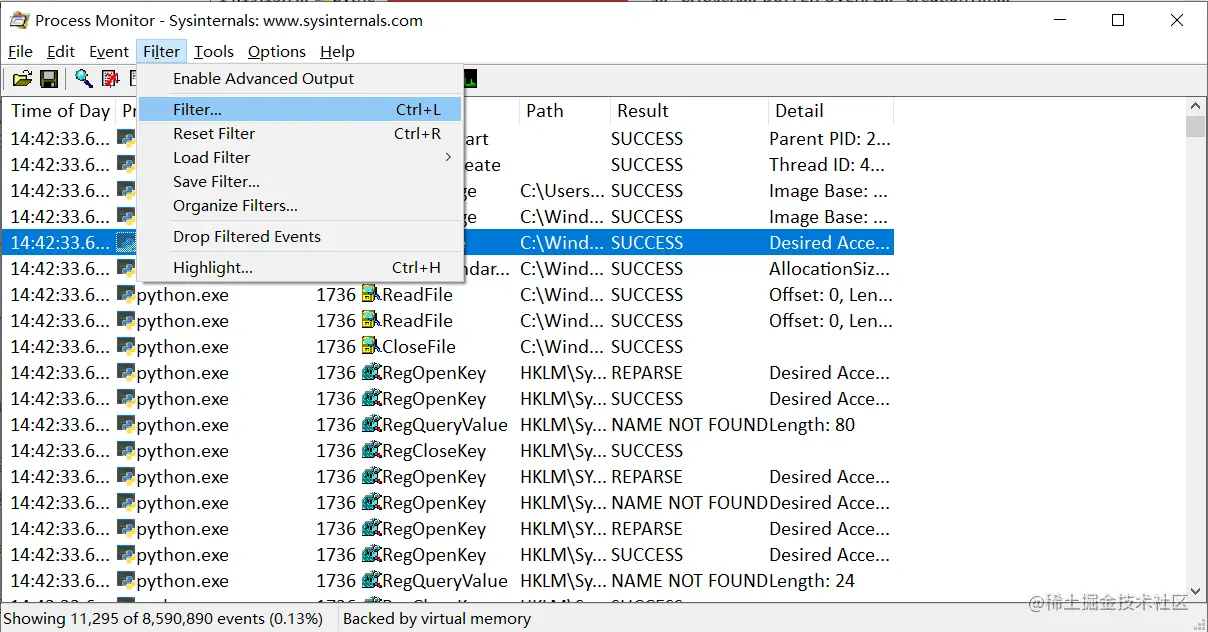Click the highlighted 'Desired Acce...' selected row cell
Viewport: 1208px width, 632px height.
829,243
